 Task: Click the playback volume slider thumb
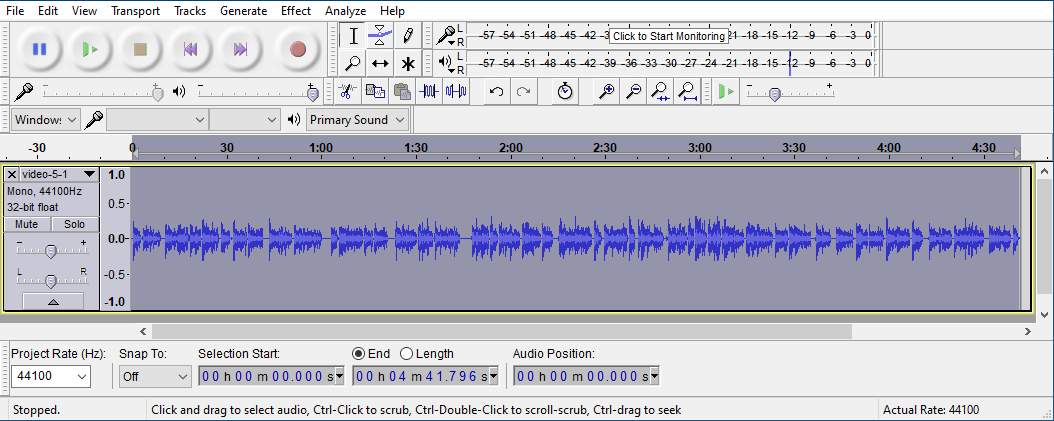pos(312,93)
